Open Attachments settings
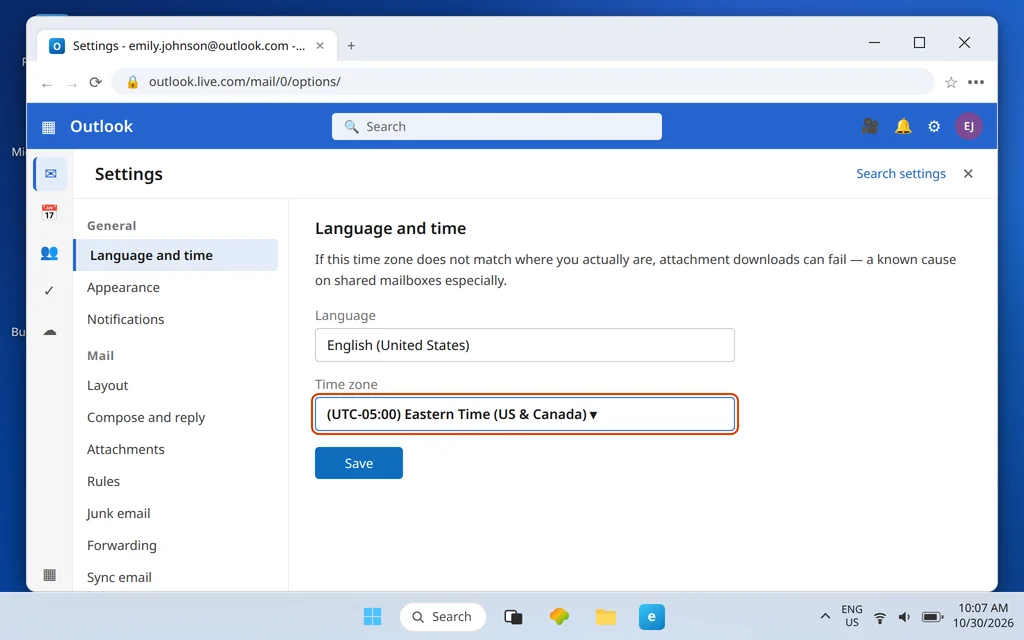Image resolution: width=1024 pixels, height=640 pixels. coord(125,449)
